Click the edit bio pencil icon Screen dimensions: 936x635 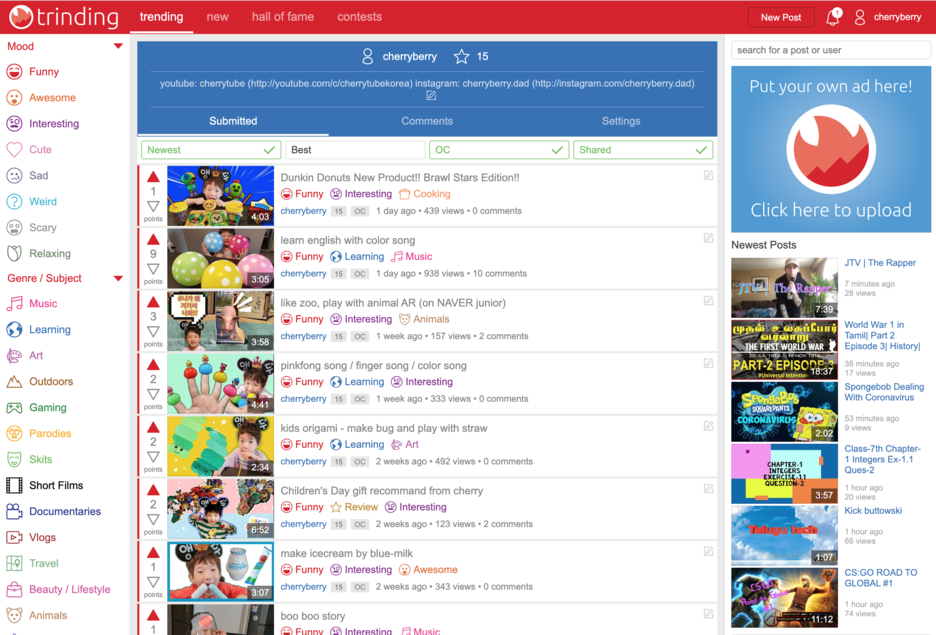tap(431, 95)
